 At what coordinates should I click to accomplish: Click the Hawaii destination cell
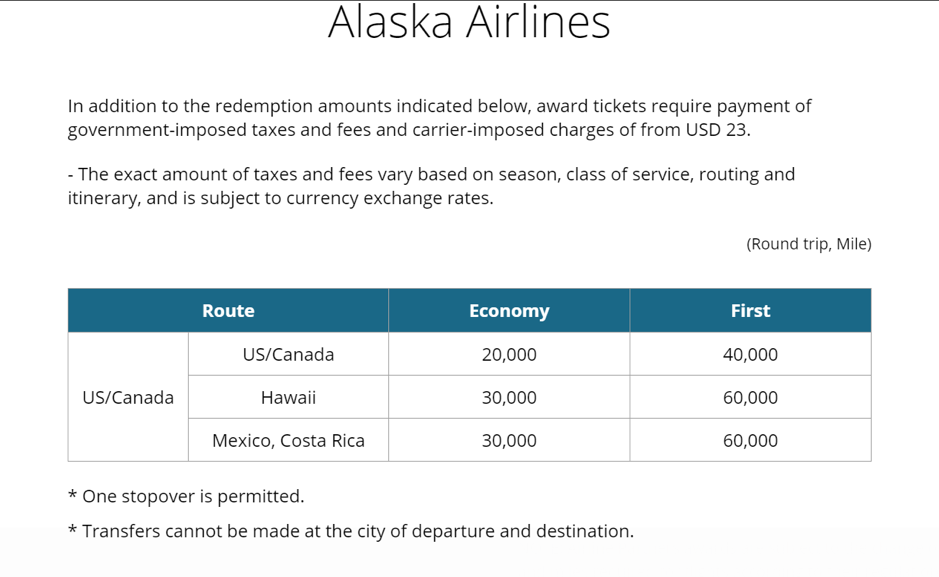coord(288,397)
